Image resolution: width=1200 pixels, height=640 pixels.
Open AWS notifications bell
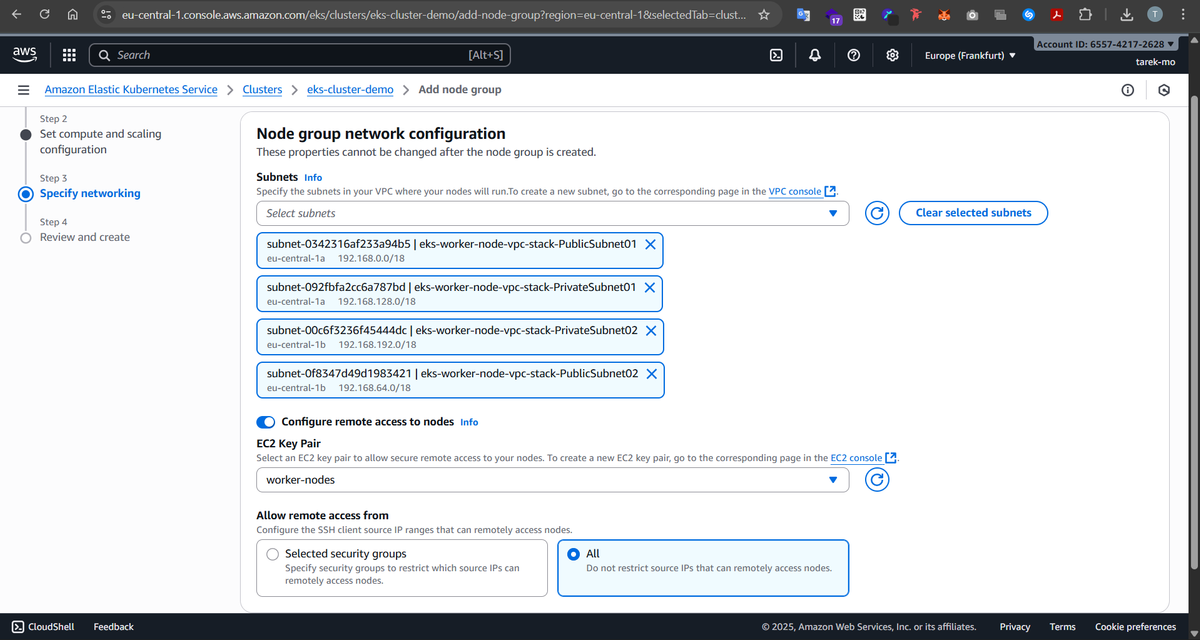pyautogui.click(x=815, y=55)
